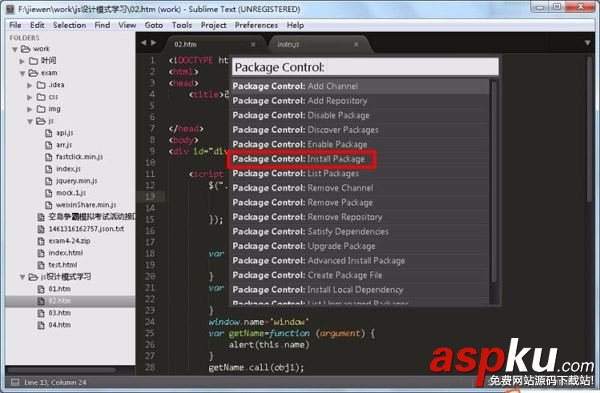
Task: Open the Help menu
Action: [295, 25]
